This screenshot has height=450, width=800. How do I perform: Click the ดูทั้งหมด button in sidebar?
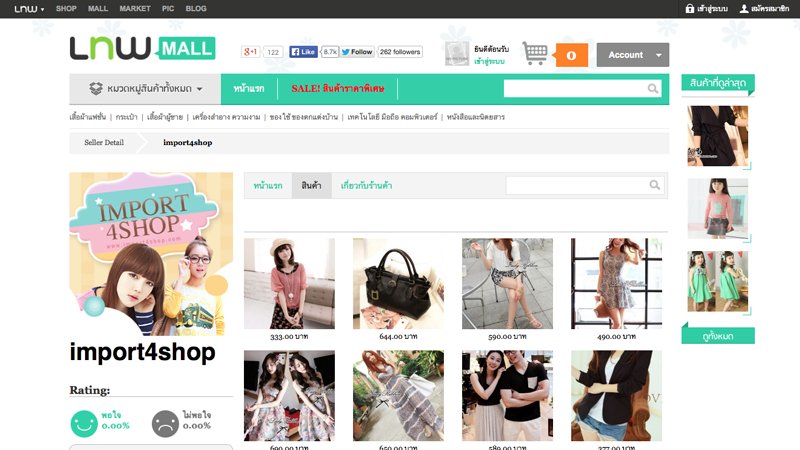click(x=718, y=336)
